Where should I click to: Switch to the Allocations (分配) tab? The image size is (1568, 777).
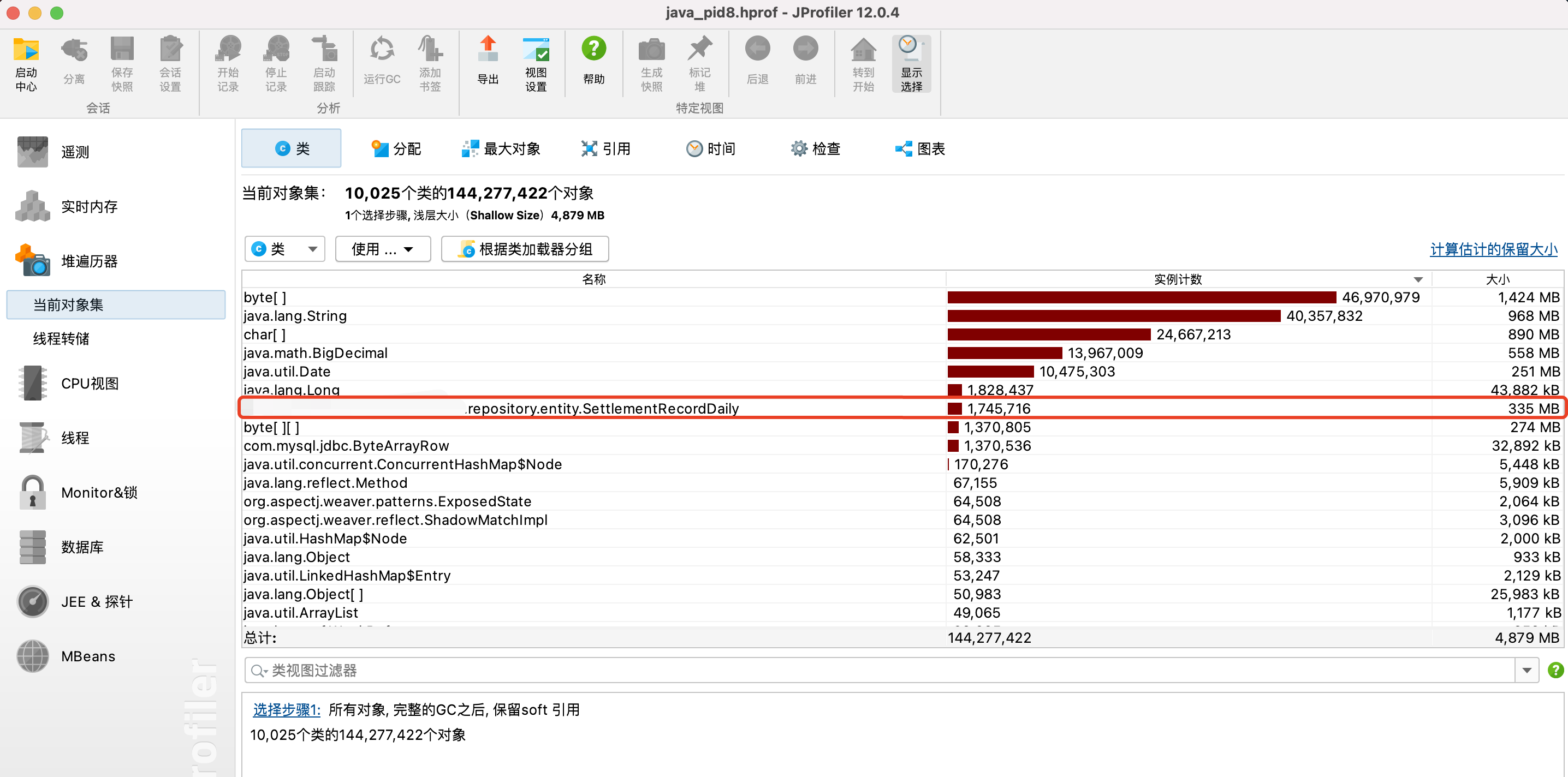(x=396, y=148)
